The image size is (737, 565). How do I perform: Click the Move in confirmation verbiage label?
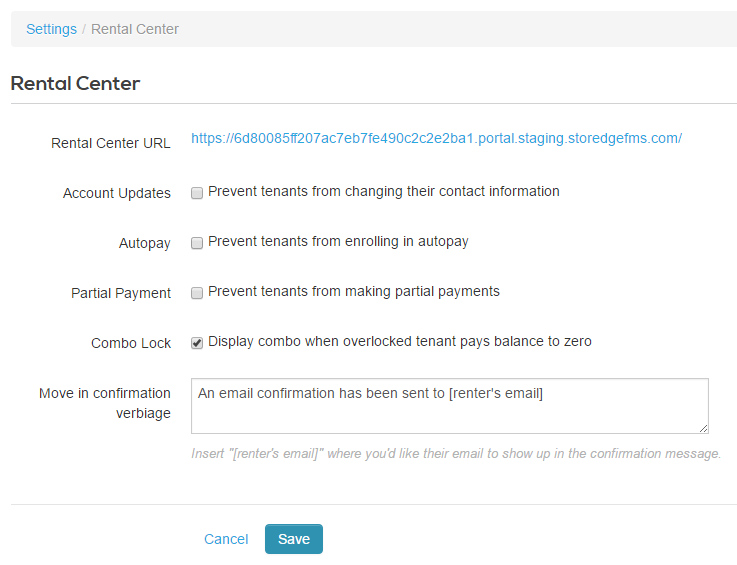(x=105, y=403)
